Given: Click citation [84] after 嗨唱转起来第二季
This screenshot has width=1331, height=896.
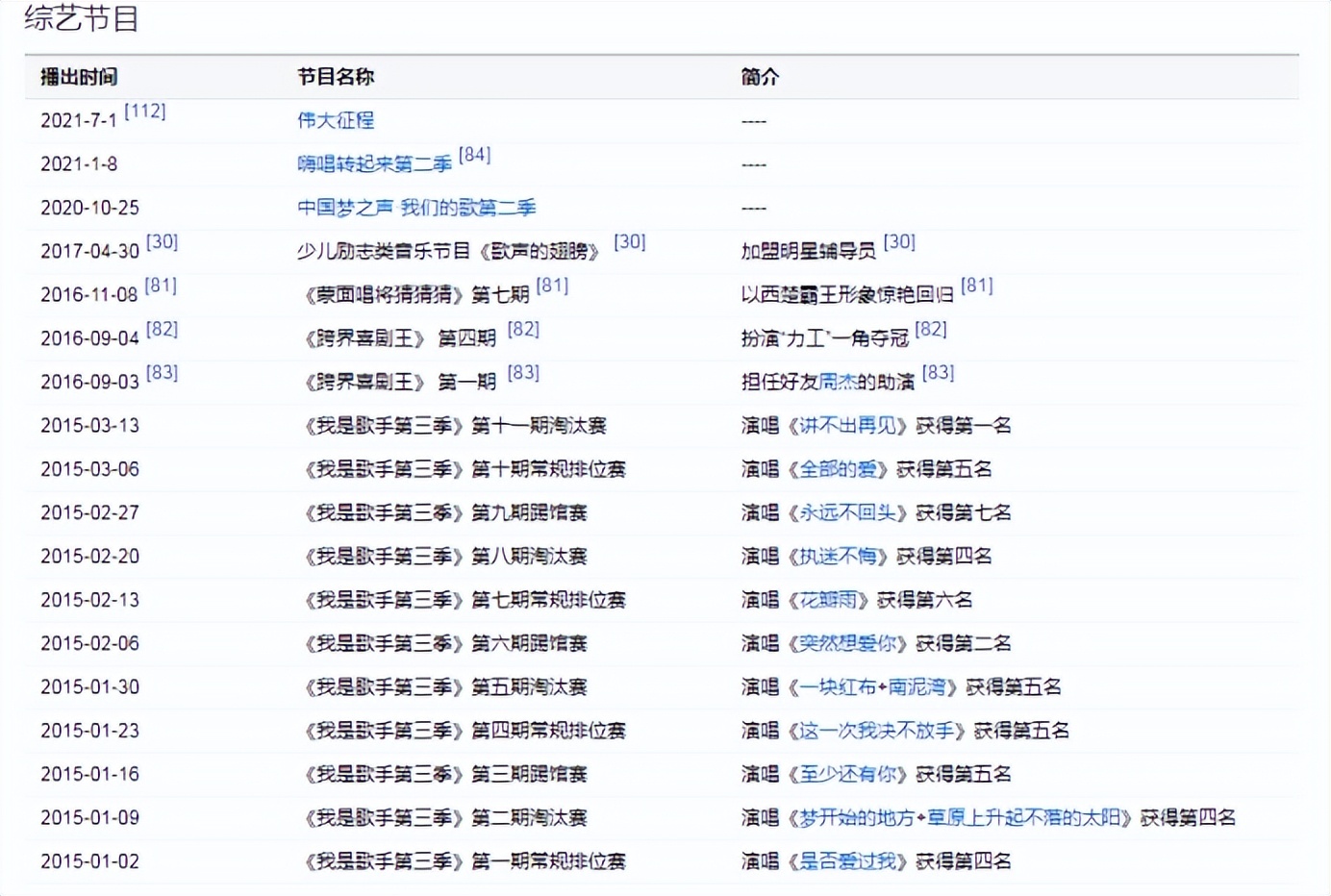Looking at the screenshot, I should tap(472, 155).
